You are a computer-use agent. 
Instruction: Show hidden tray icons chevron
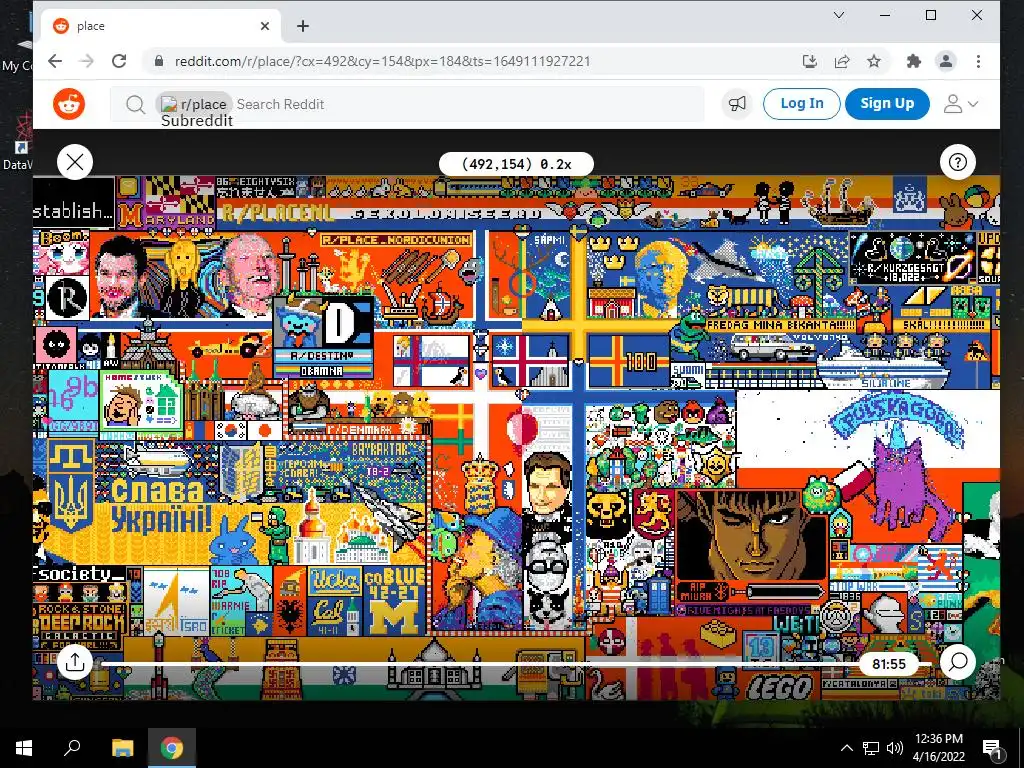(x=846, y=748)
